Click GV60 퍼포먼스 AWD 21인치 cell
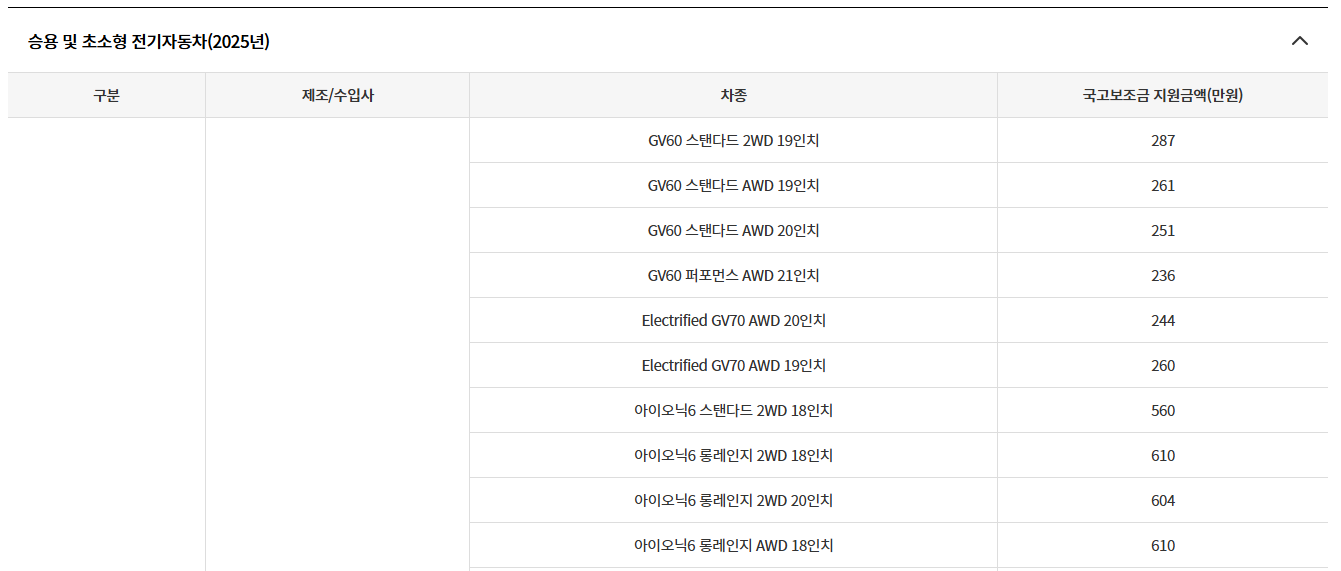Viewport: 1341px width, 571px height. (734, 276)
